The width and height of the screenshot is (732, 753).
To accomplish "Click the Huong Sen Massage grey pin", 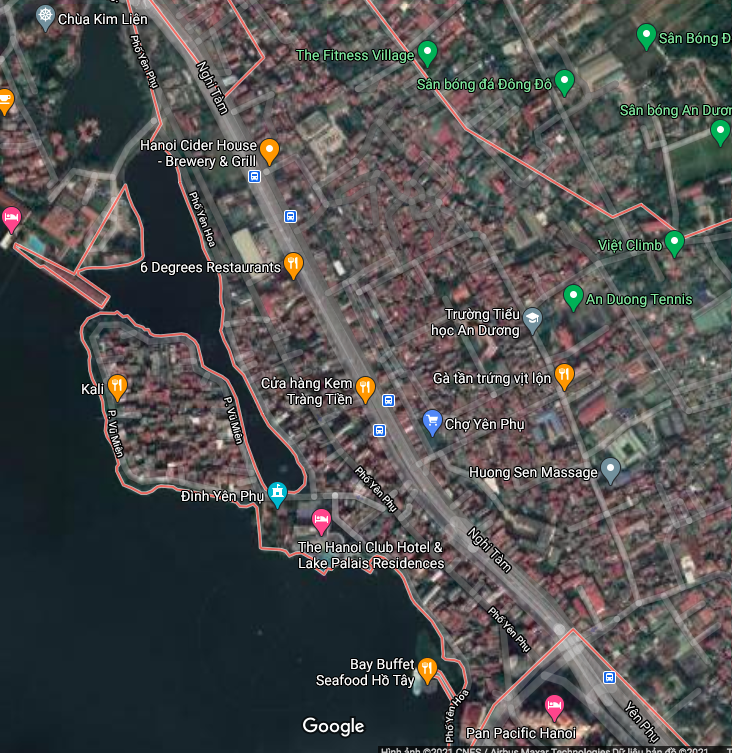I will tap(610, 471).
